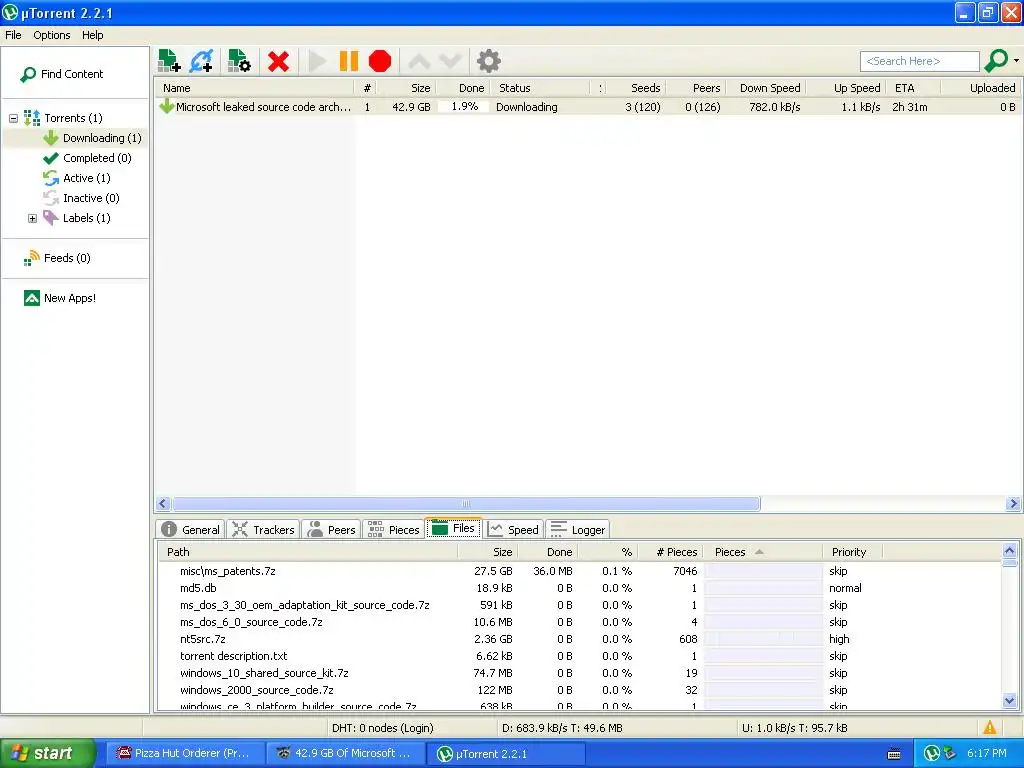
Task: Open Feeds (0) in the sidebar
Action: [x=57, y=258]
